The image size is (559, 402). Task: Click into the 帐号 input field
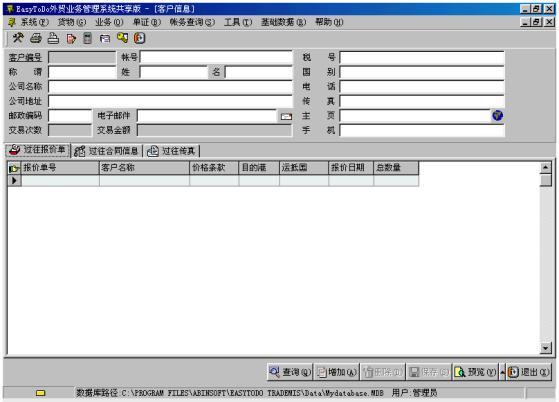coord(216,57)
